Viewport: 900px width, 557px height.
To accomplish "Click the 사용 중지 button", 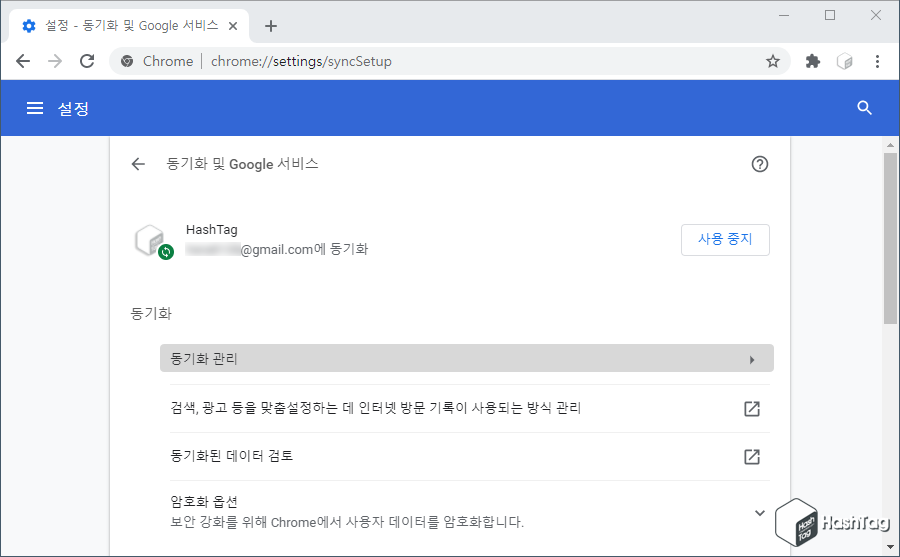I will click(725, 239).
